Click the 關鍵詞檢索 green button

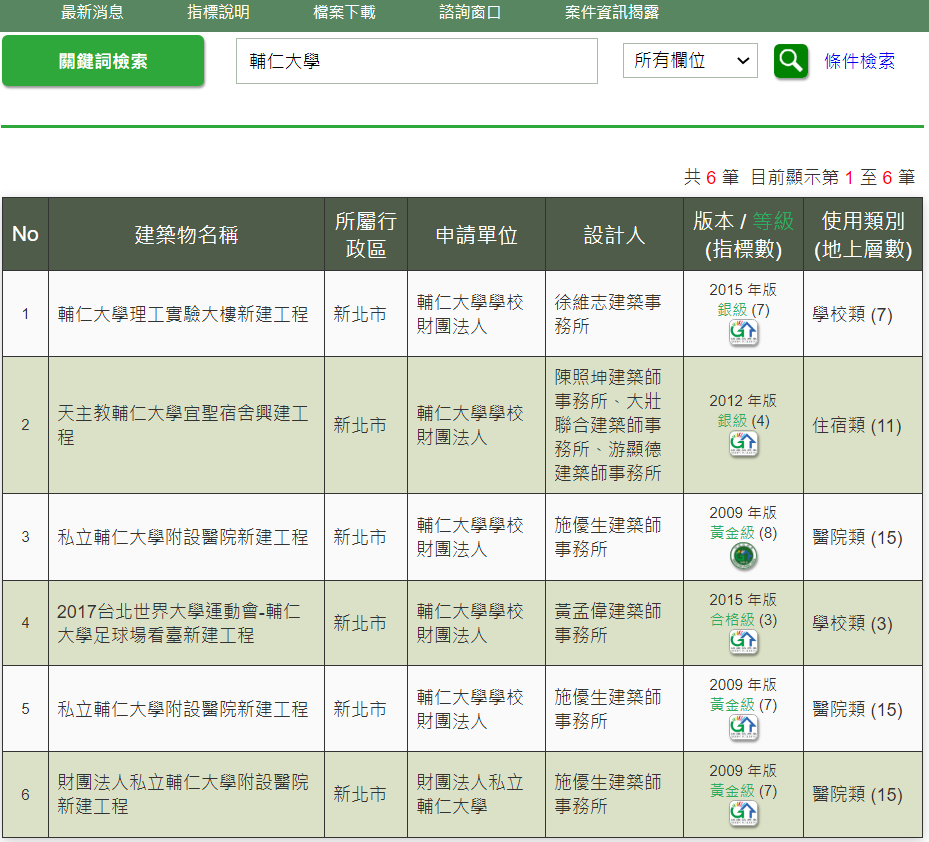pos(103,61)
